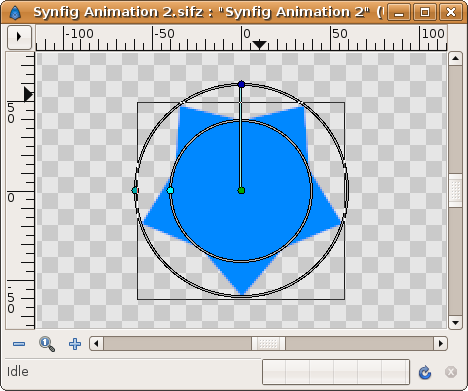This screenshot has width=468, height=391.
Task: Click the black marker on vertical ruler
Action: 28,94
